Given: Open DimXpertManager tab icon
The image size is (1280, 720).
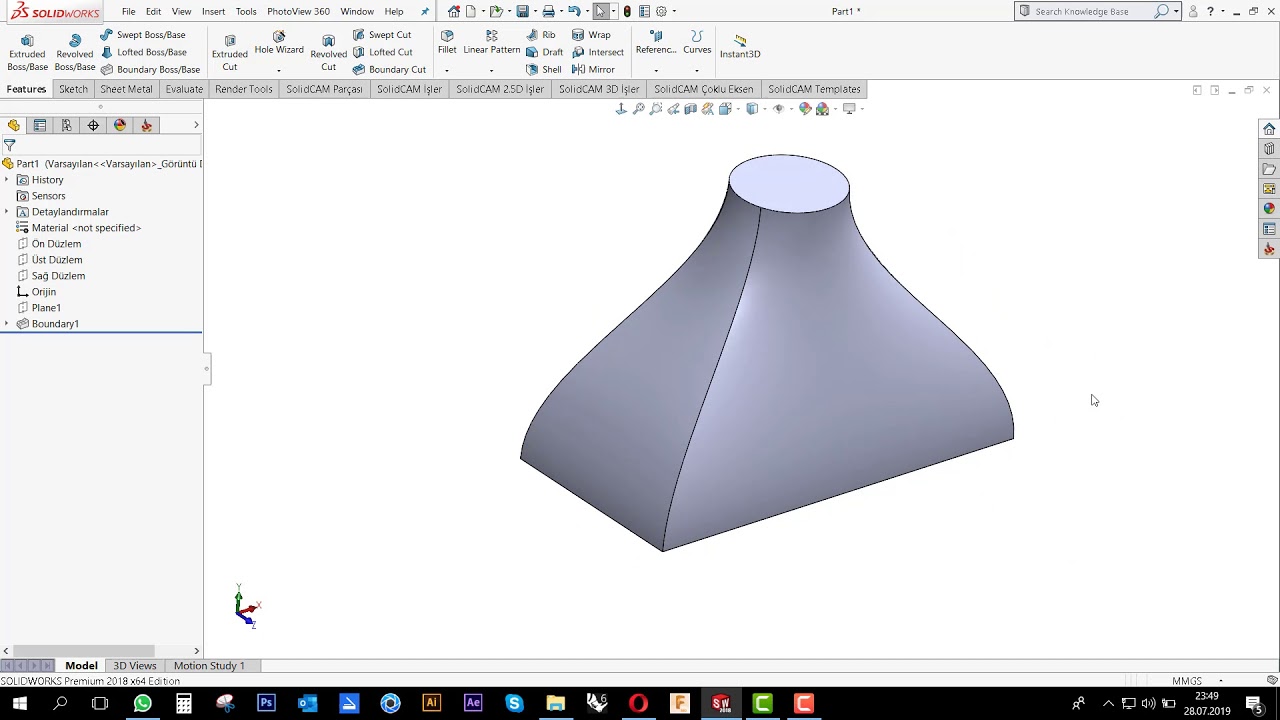Looking at the screenshot, I should coord(93,125).
